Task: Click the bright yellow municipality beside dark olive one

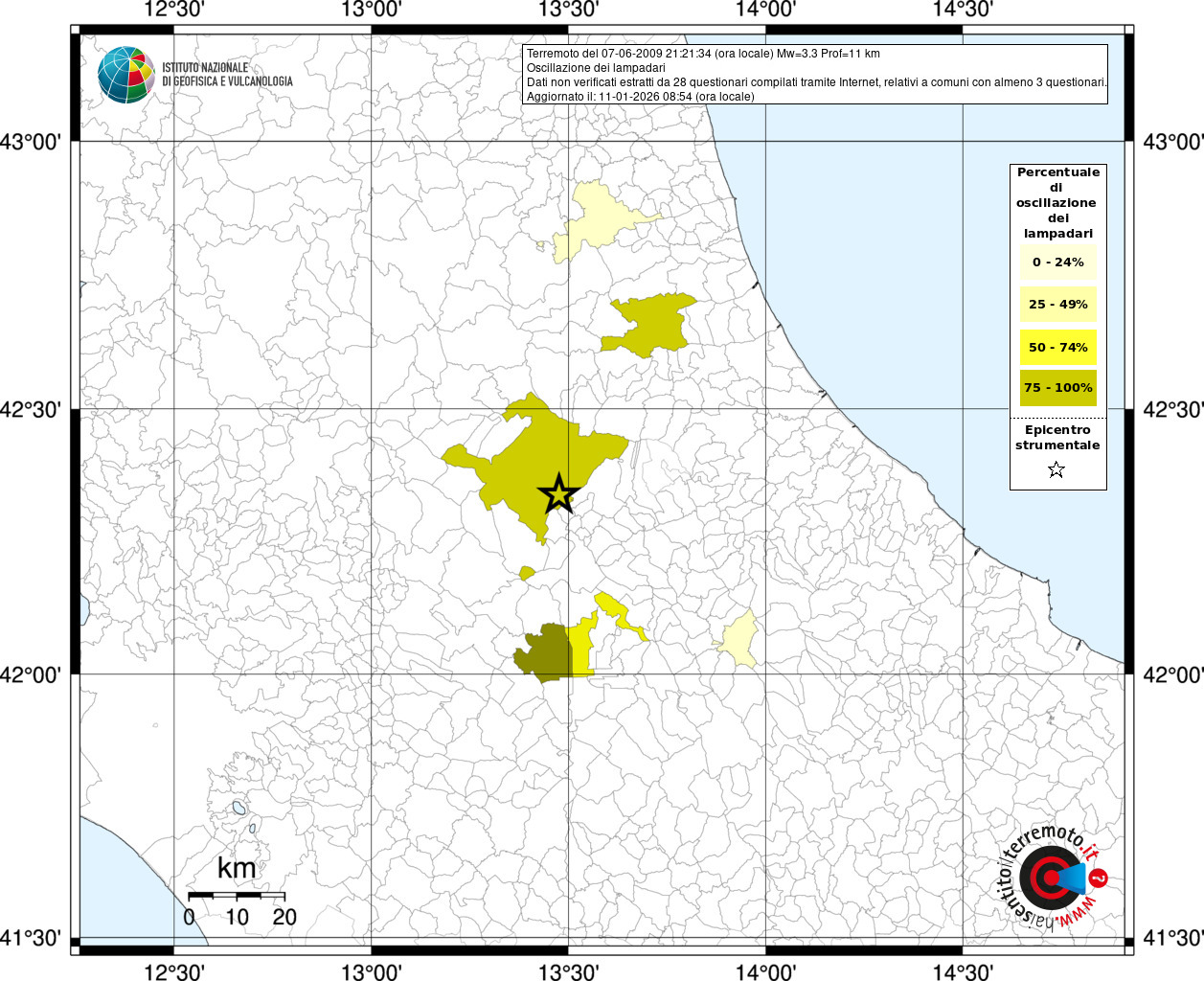Action: pos(582,650)
